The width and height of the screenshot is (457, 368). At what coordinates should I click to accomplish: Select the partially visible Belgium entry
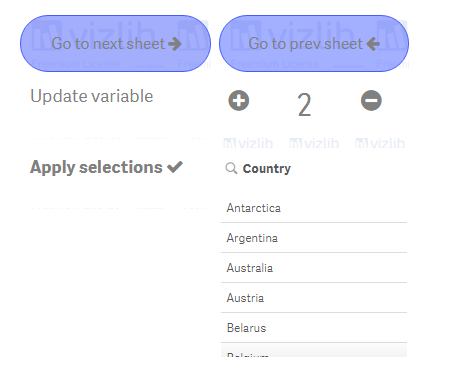click(314, 350)
